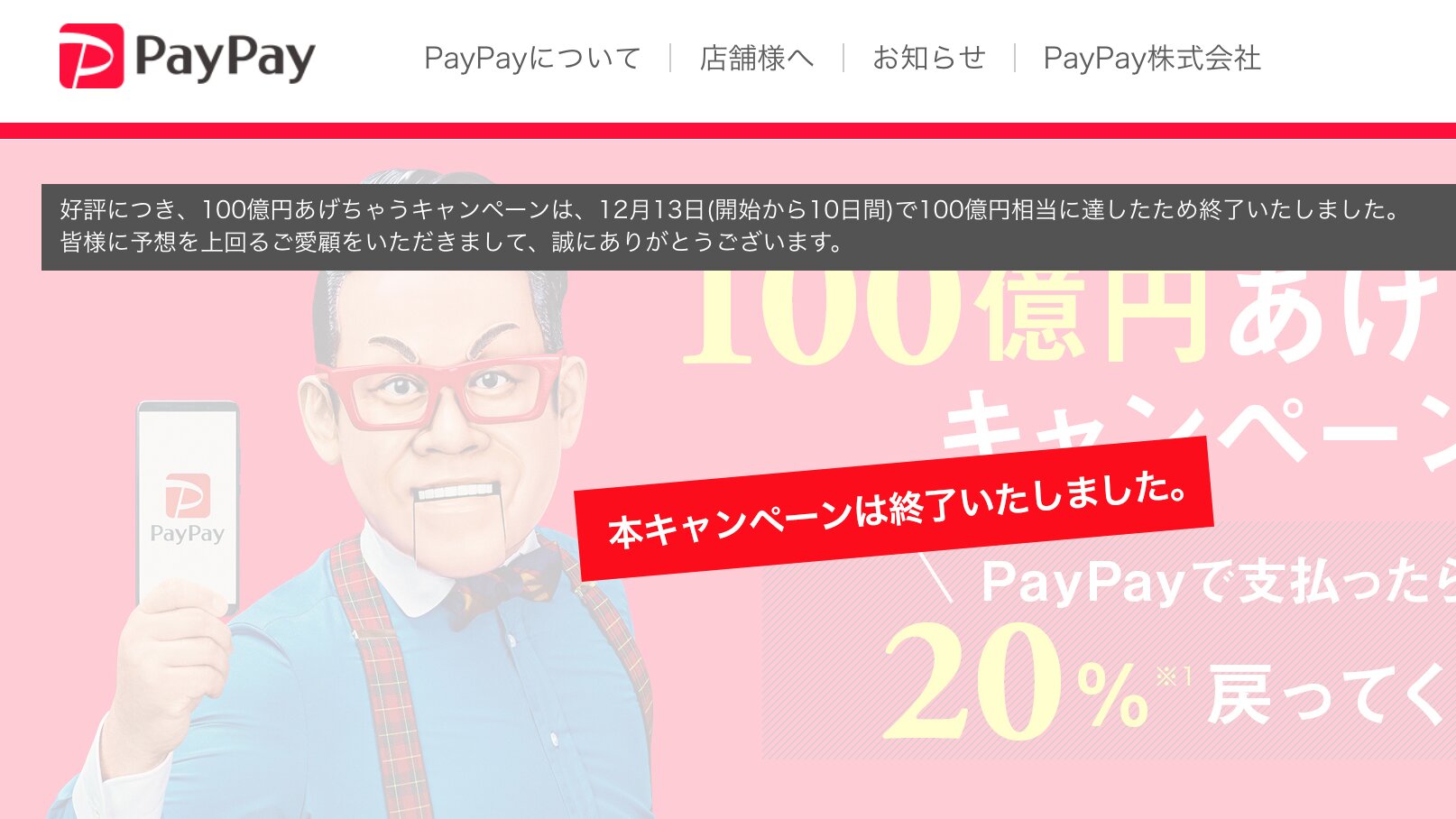
Task: Click the ※1 footnote marker
Action: coord(1174,676)
